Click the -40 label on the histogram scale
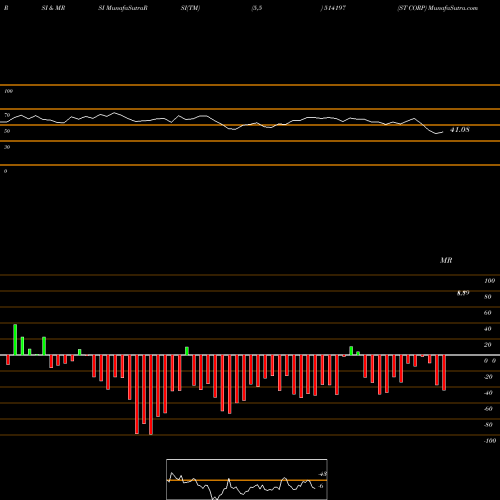This screenshot has width=500, height=500. (x=488, y=393)
